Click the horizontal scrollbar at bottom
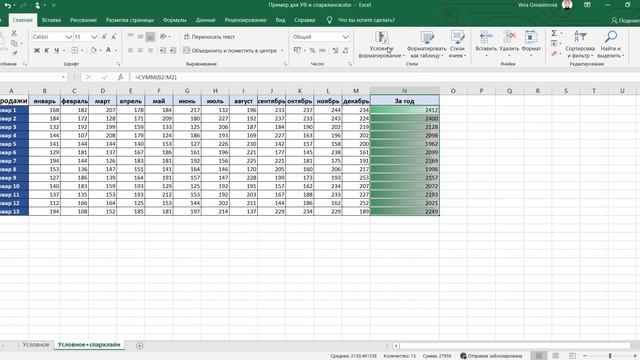 (x=514, y=346)
